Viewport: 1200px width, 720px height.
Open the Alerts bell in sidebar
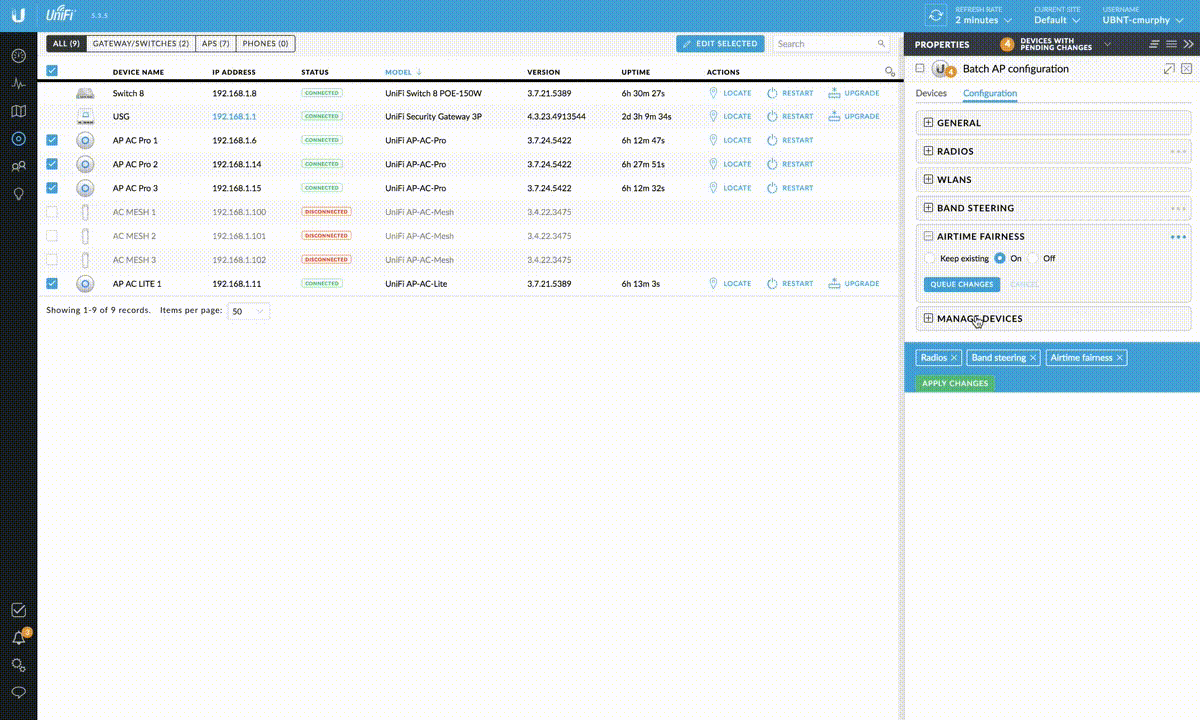[18, 638]
